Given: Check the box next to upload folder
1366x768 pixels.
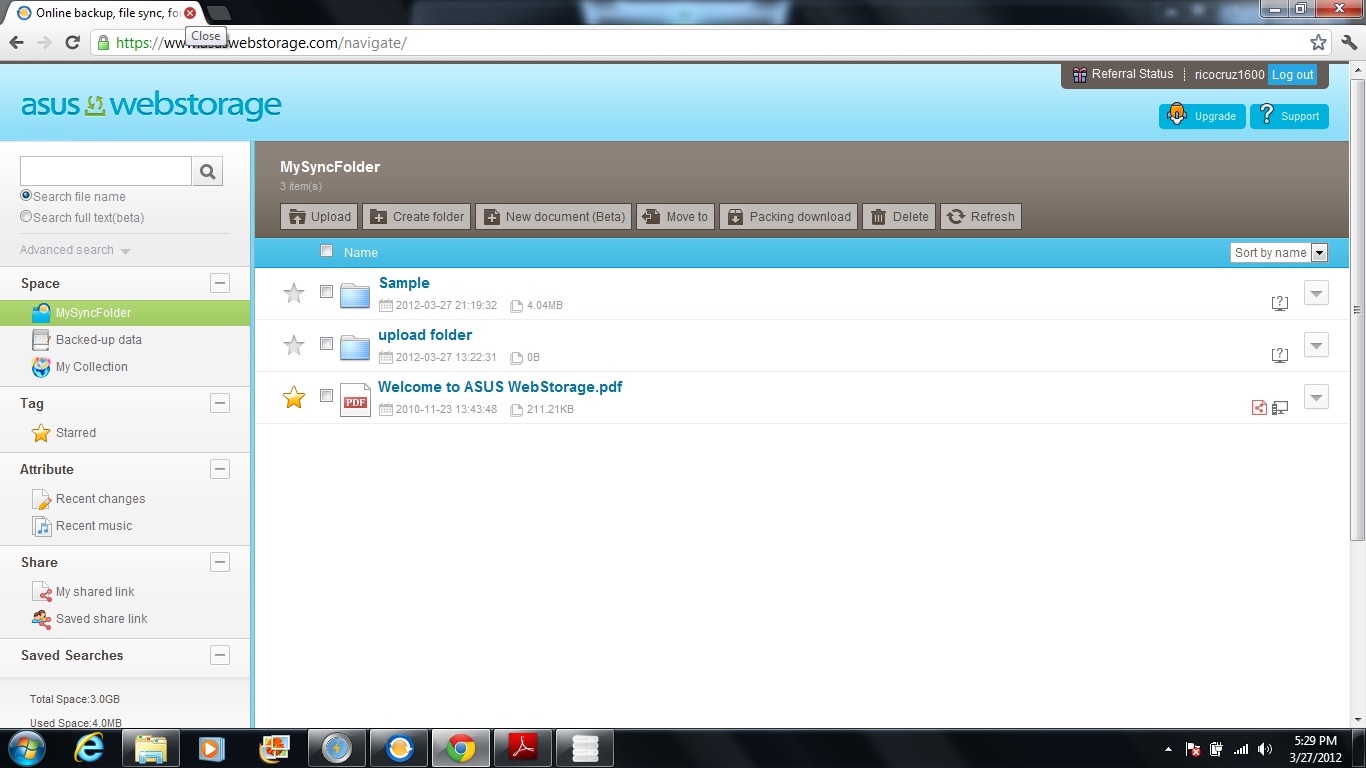Looking at the screenshot, I should coord(326,343).
